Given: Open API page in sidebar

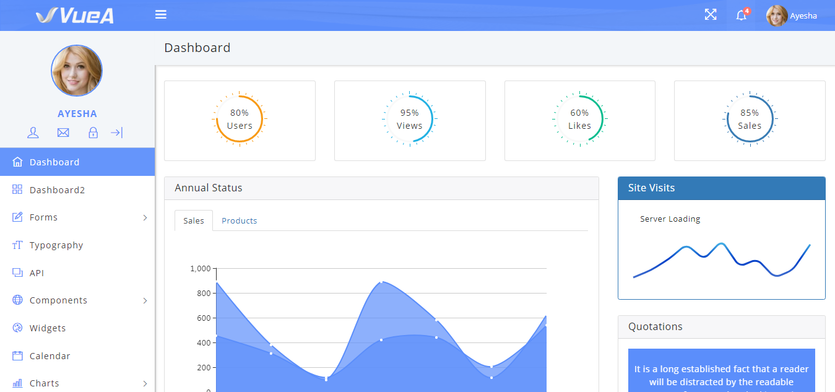Looking at the screenshot, I should coord(77,273).
